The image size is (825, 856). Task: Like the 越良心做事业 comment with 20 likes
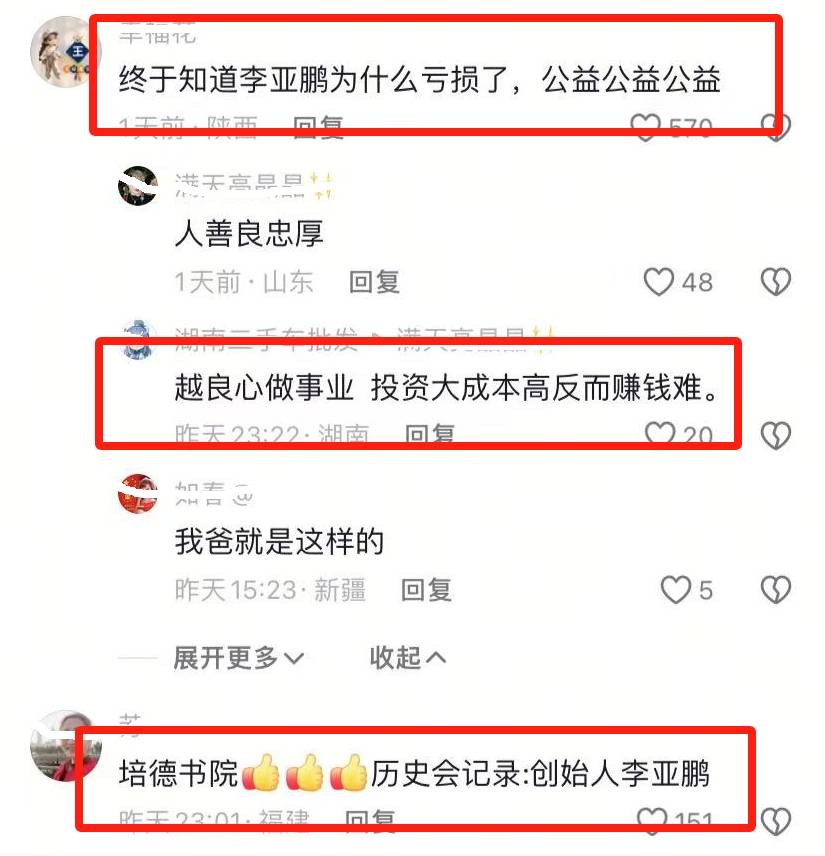660,435
